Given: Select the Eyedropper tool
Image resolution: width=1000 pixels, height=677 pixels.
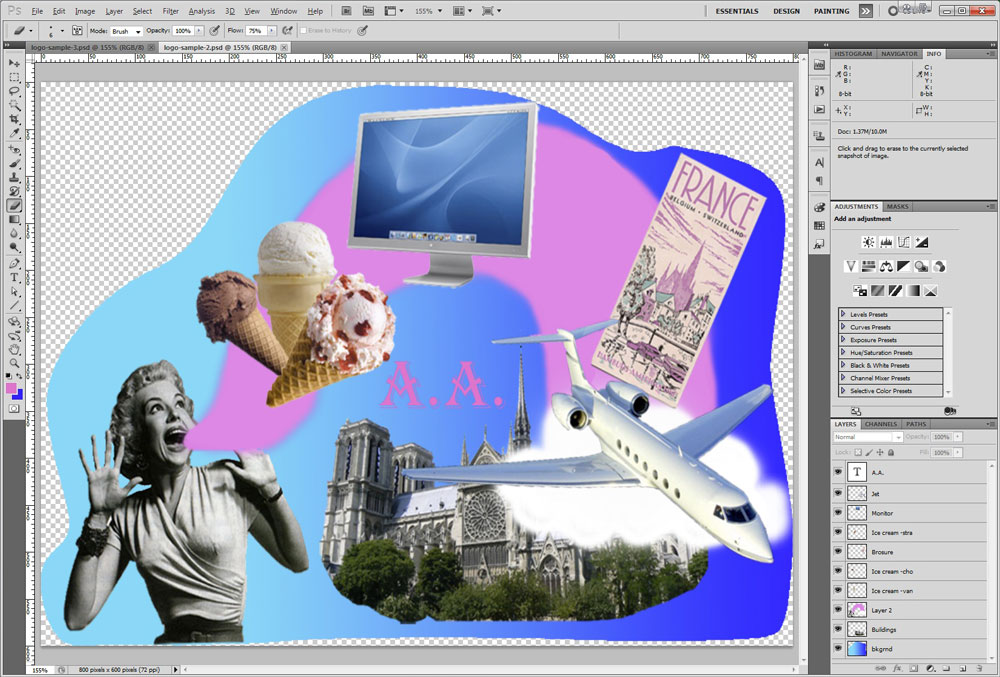Looking at the screenshot, I should (x=15, y=133).
